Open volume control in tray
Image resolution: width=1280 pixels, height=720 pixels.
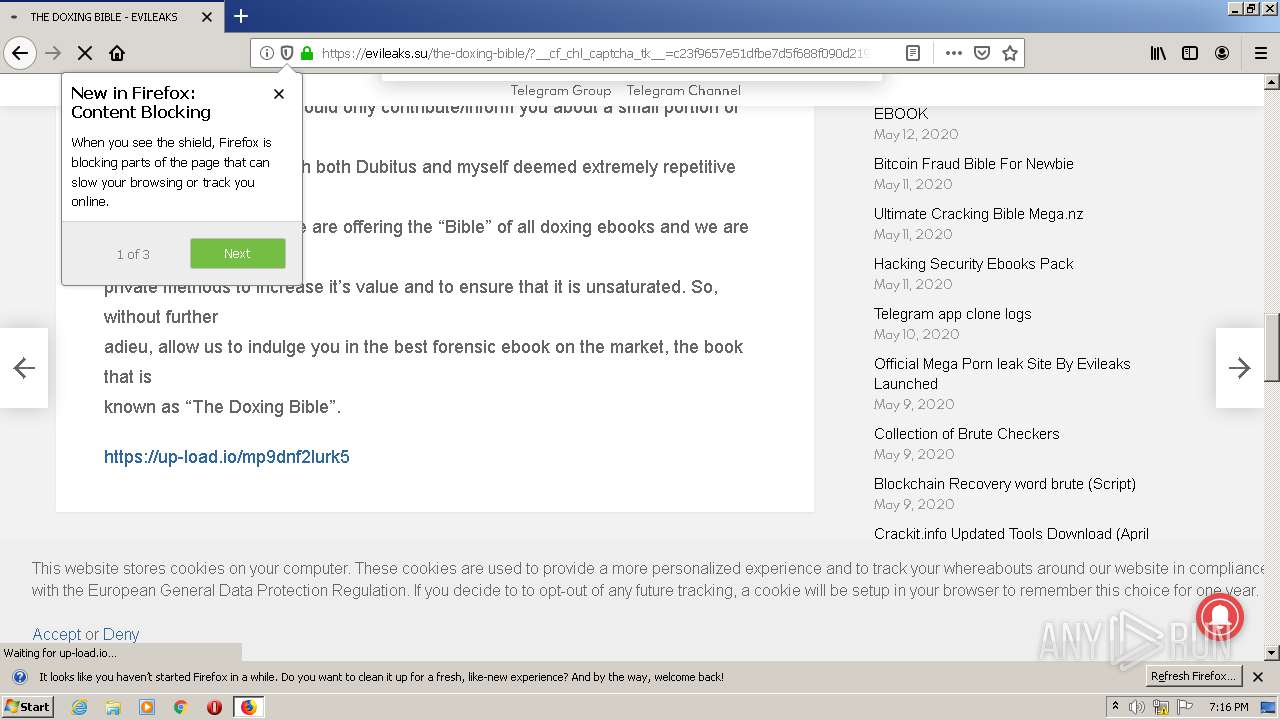(1137, 707)
